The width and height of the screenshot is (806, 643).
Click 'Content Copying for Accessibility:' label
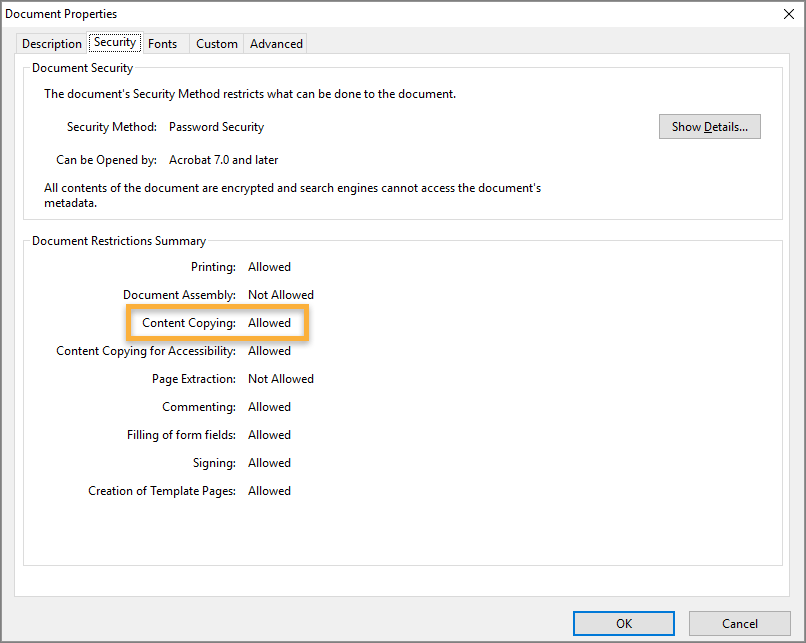pos(146,351)
